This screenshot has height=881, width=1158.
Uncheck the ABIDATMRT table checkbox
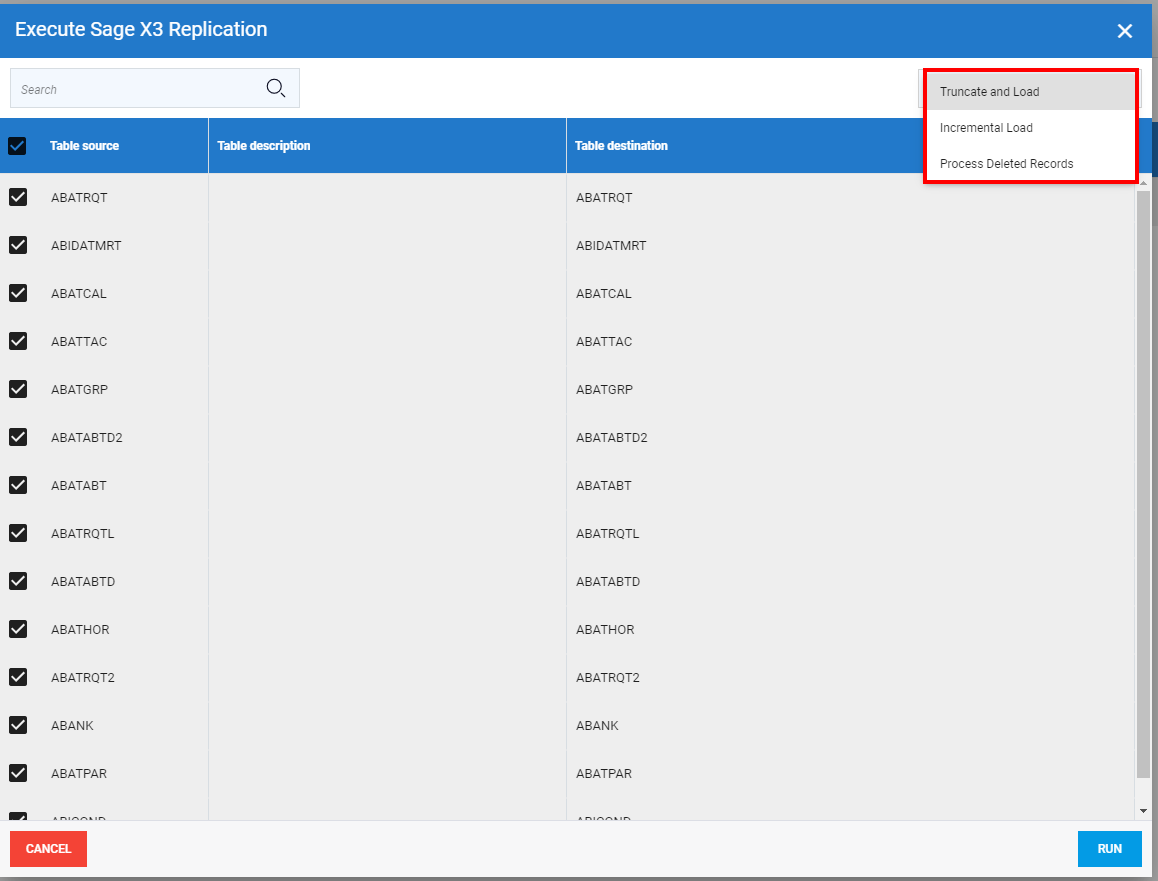(18, 245)
